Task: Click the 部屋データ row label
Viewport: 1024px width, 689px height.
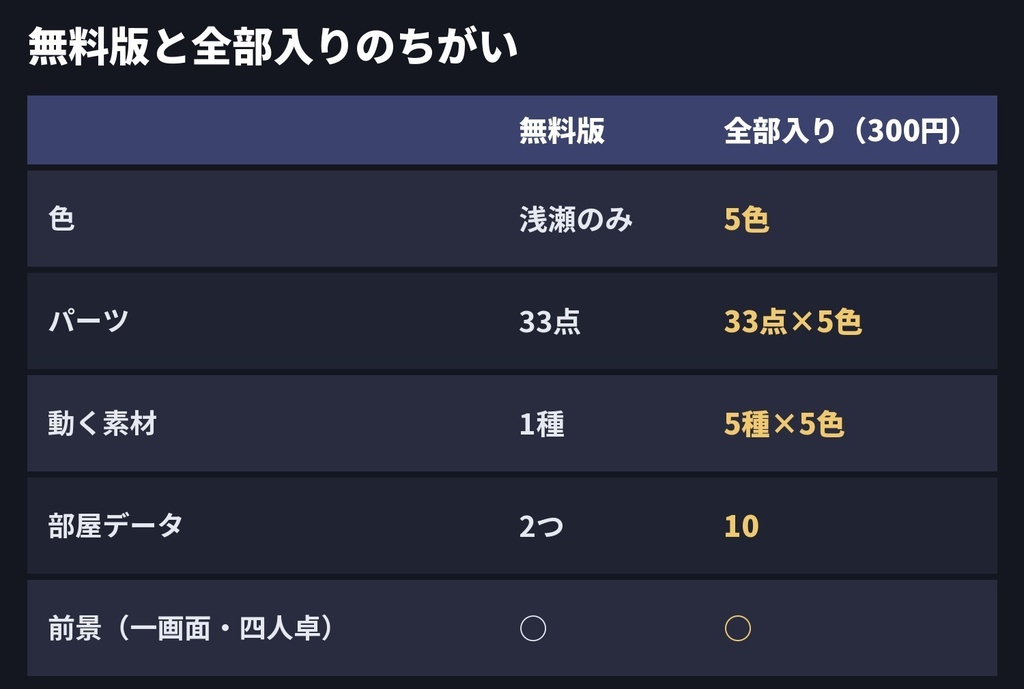Action: (x=116, y=526)
